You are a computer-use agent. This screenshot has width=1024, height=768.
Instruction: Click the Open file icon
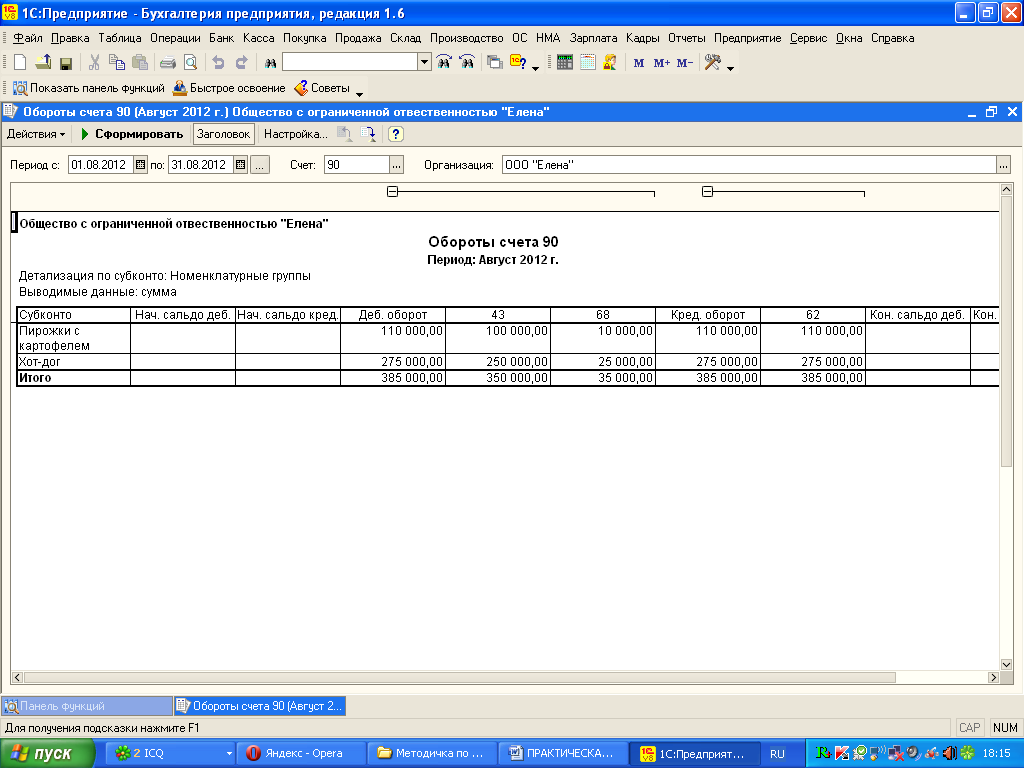[x=43, y=63]
